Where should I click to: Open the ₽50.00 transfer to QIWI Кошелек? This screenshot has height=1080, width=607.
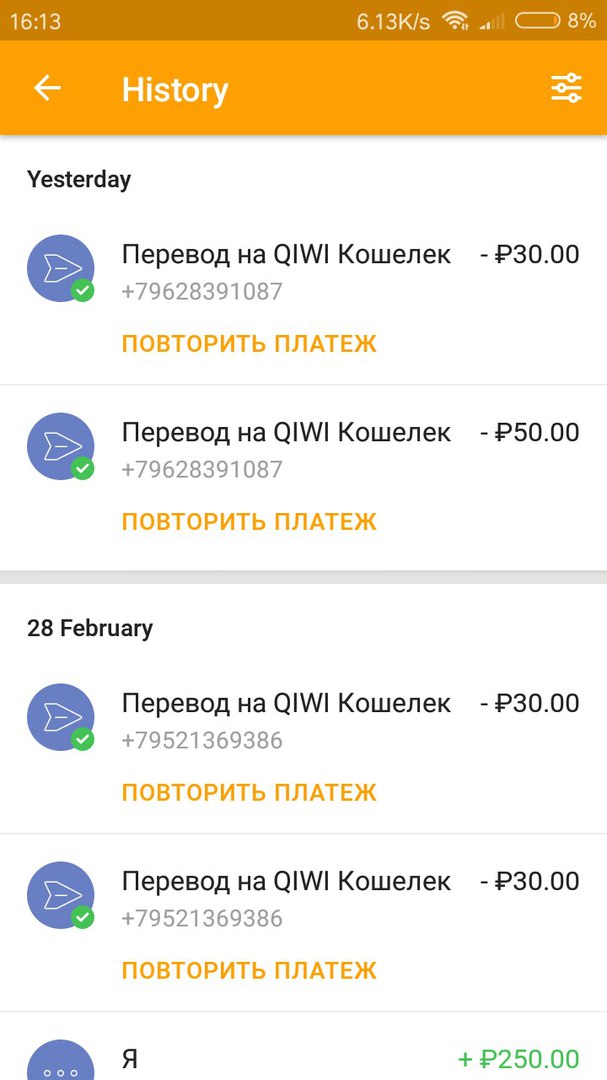(x=286, y=433)
